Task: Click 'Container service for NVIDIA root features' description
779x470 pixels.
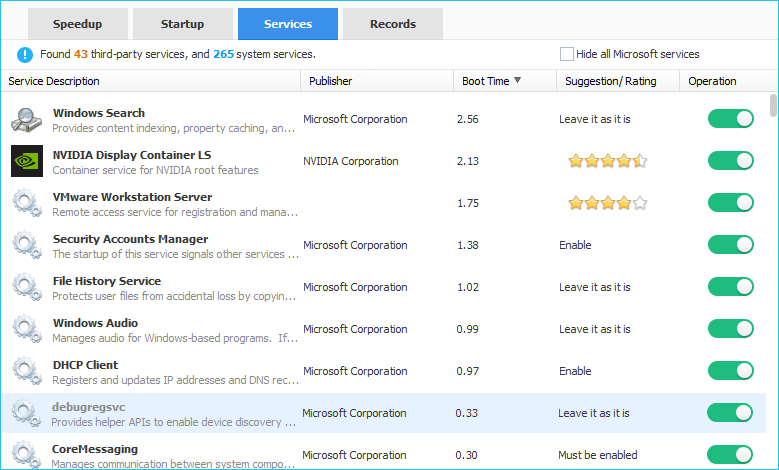Action: coord(156,170)
